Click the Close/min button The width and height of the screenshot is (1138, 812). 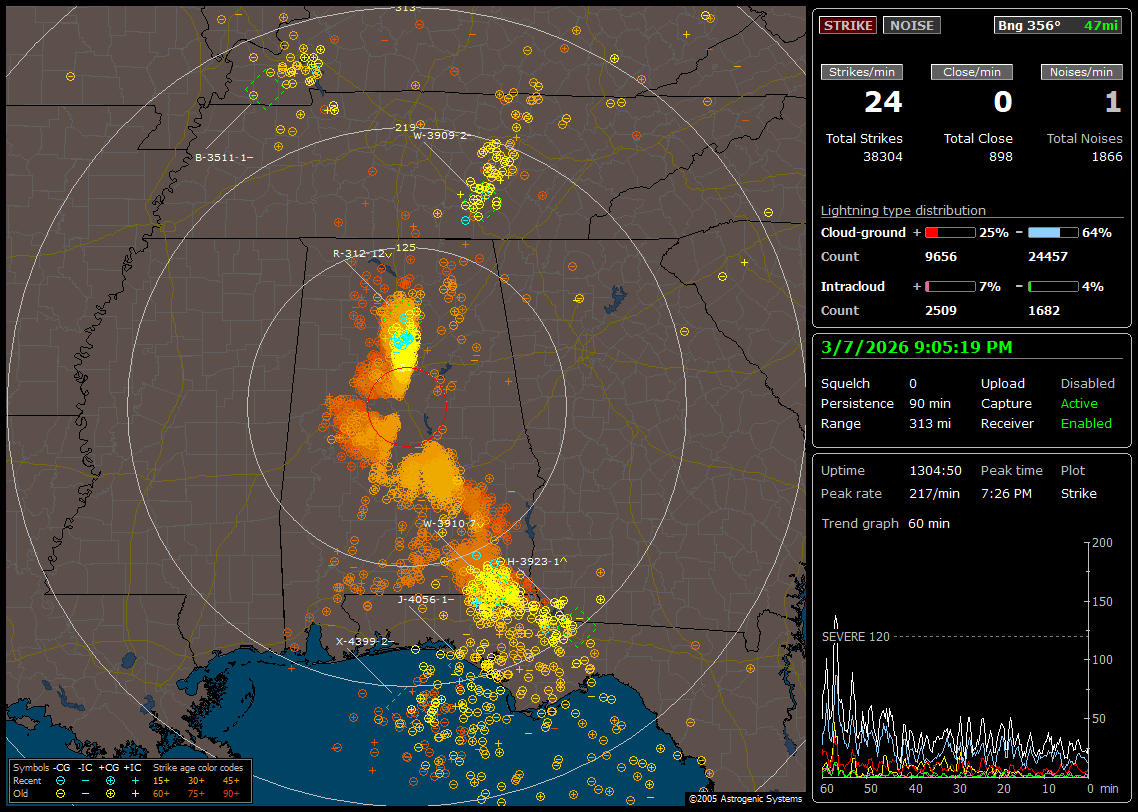(x=972, y=72)
